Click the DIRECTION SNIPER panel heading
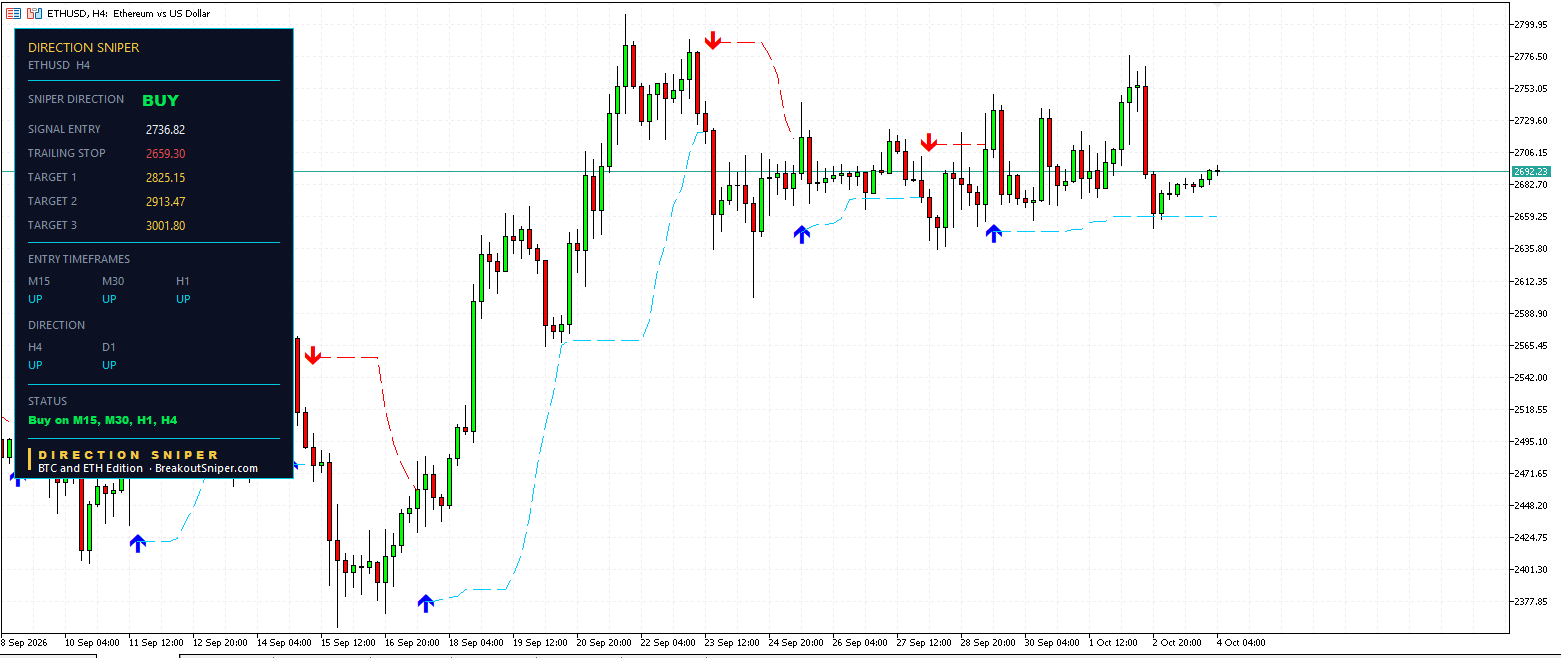This screenshot has width=1561, height=658. click(x=84, y=47)
